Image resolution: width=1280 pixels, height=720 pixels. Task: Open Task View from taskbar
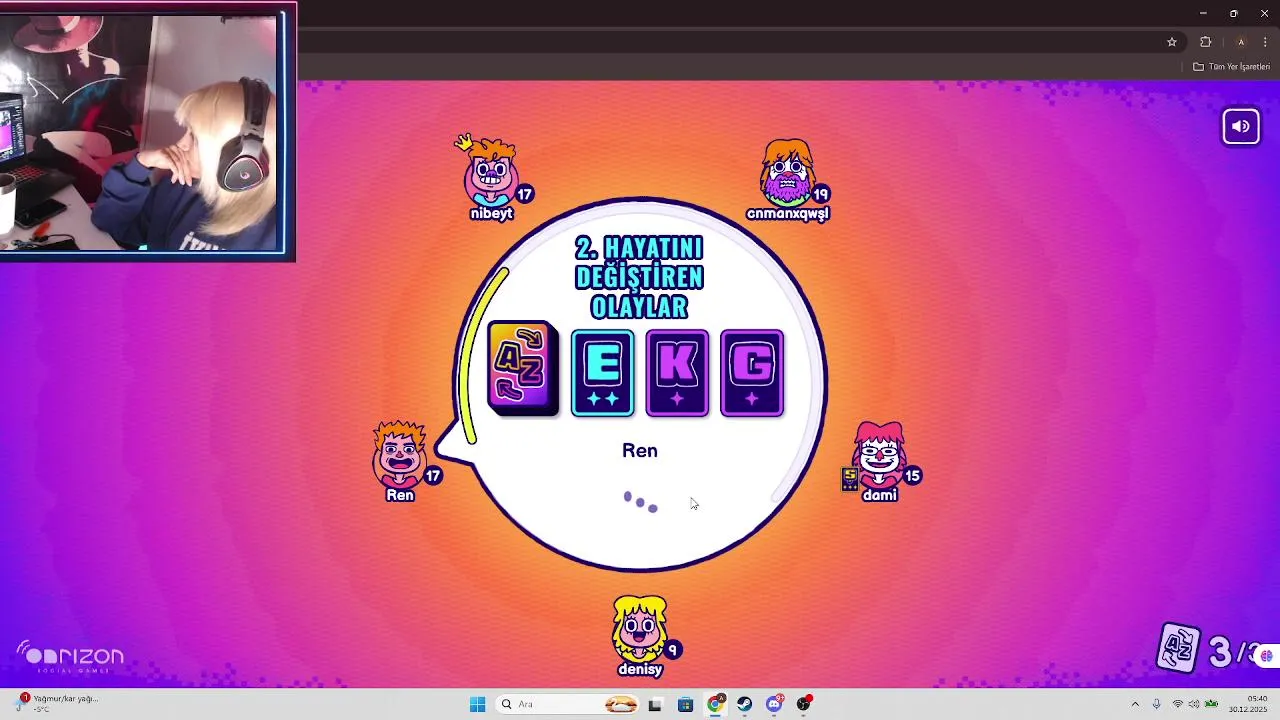point(655,704)
